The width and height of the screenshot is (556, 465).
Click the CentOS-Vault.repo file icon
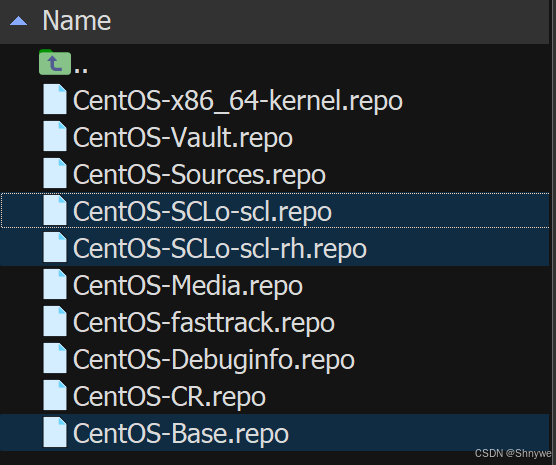tap(55, 136)
